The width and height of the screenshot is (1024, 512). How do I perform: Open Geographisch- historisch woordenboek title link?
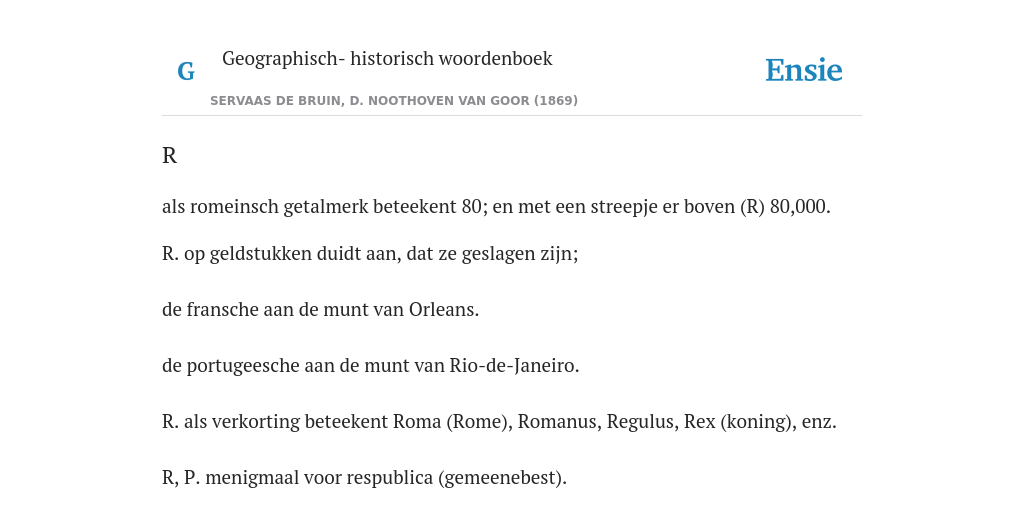point(387,58)
